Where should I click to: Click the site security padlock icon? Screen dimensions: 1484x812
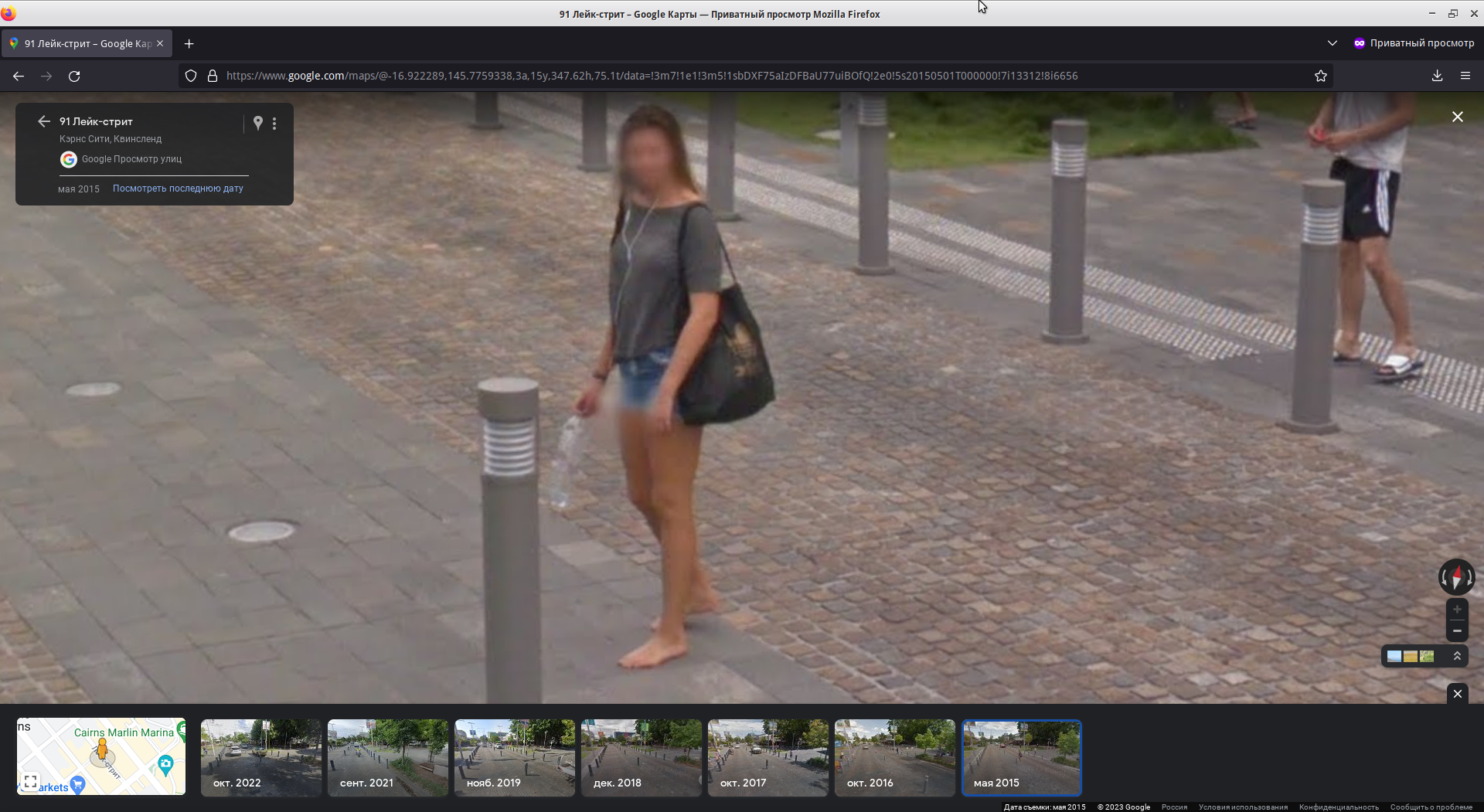(x=212, y=76)
